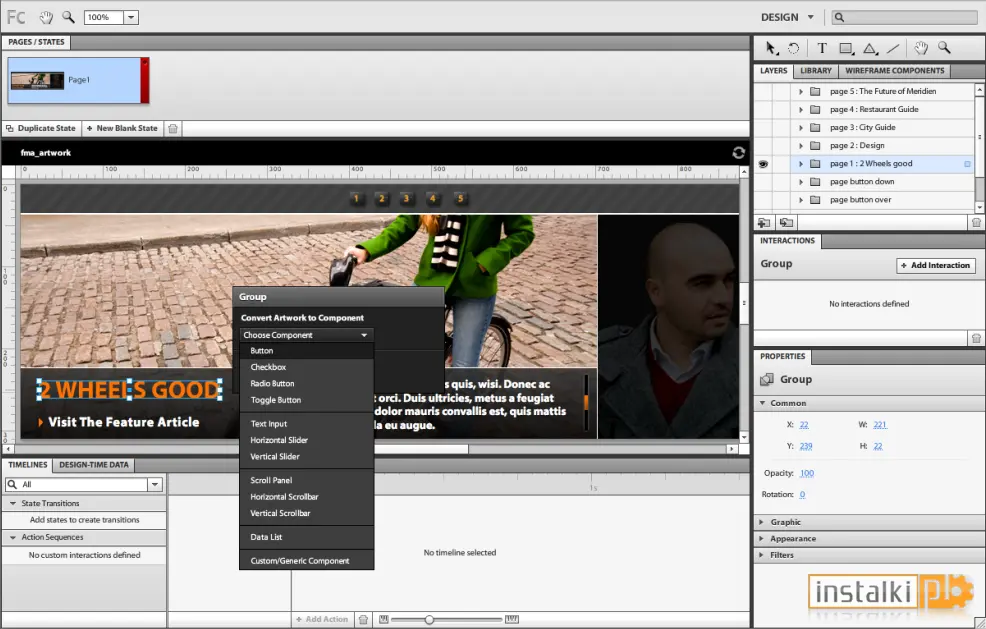The width and height of the screenshot is (986, 629).
Task: Click the Duplicate State button
Action: (x=41, y=128)
